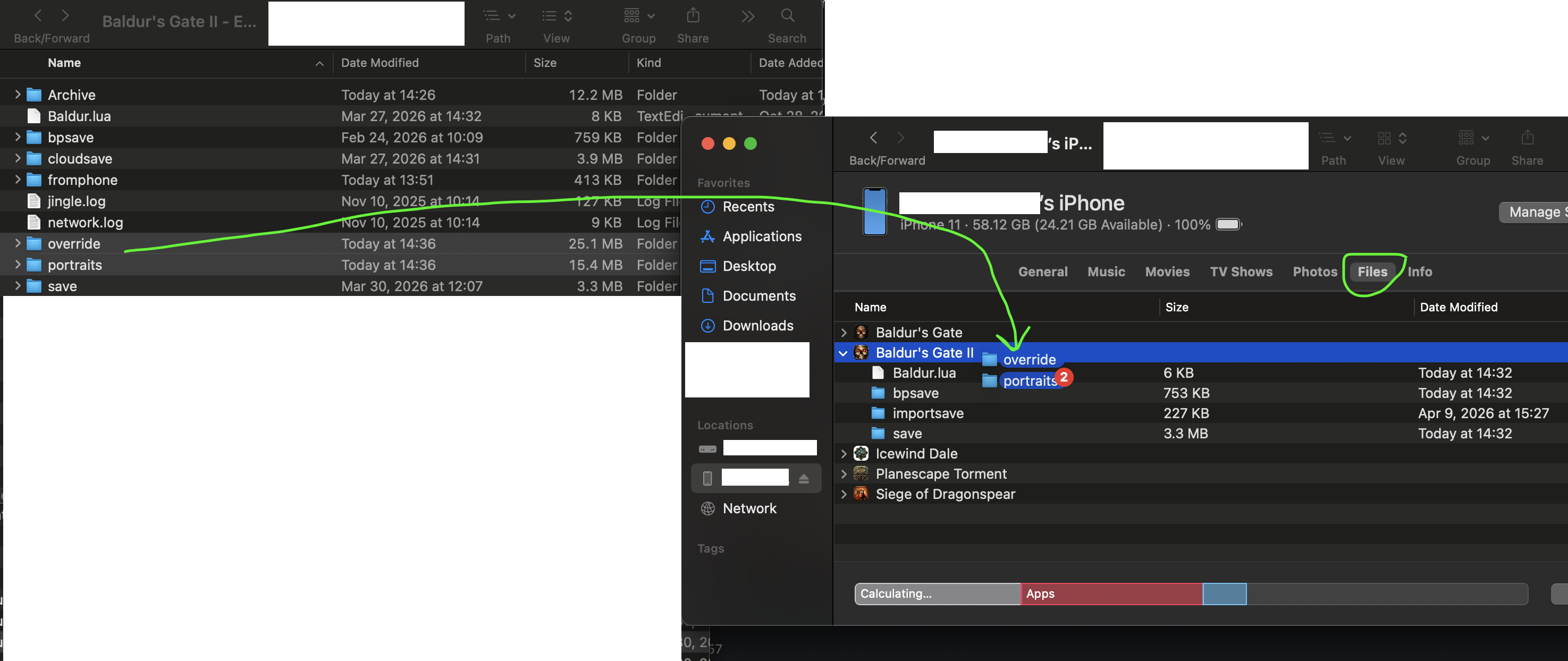Image resolution: width=1568 pixels, height=661 pixels.
Task: Show more toolbar items in left window
Action: [747, 16]
